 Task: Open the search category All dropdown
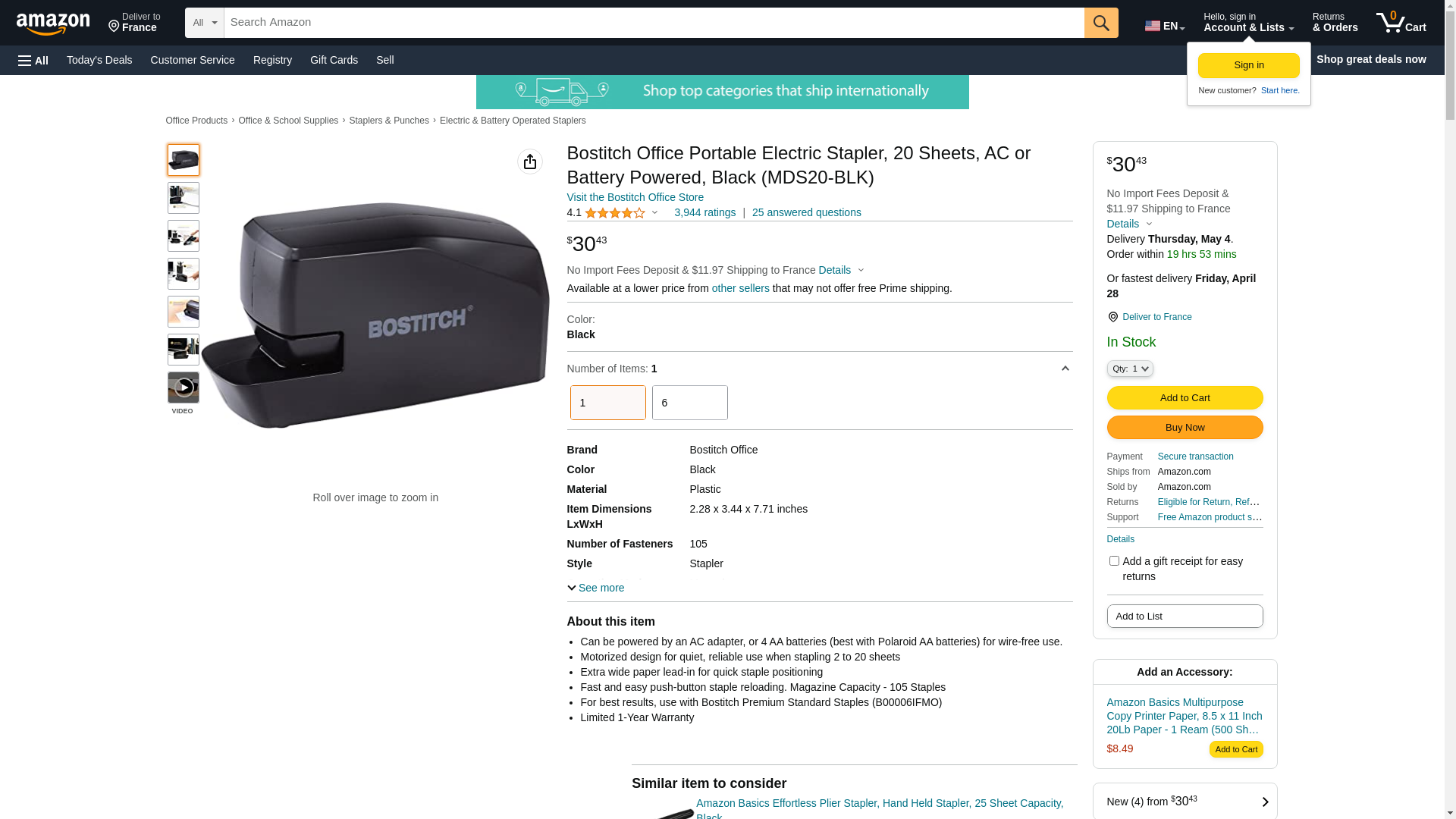click(x=205, y=23)
